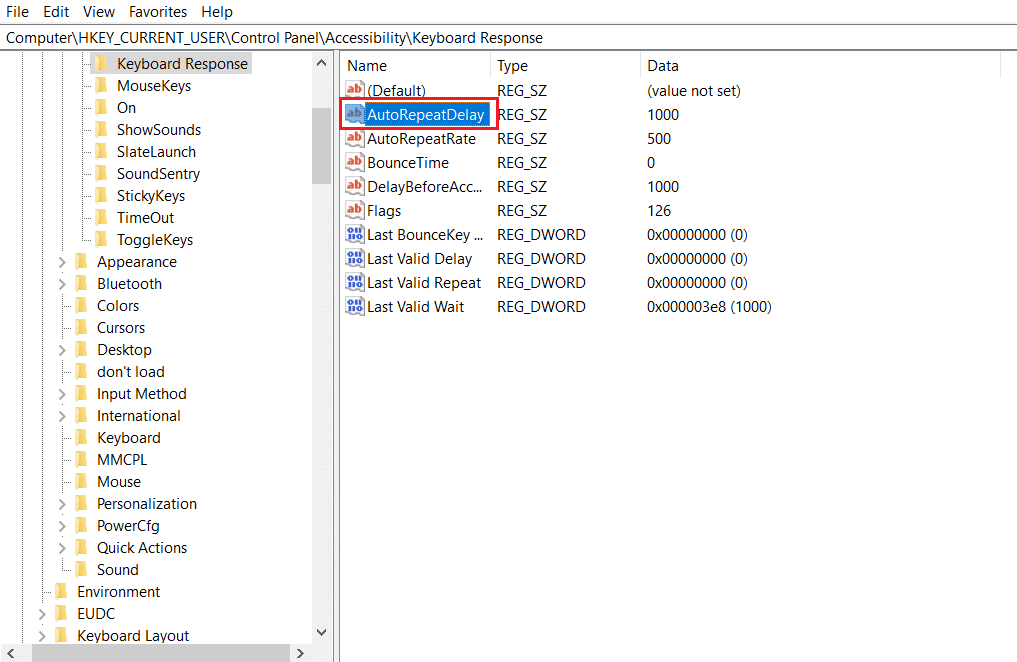Viewport: 1017px width, 662px height.
Task: Click the Mouse folder icon
Action: pyautogui.click(x=82, y=481)
